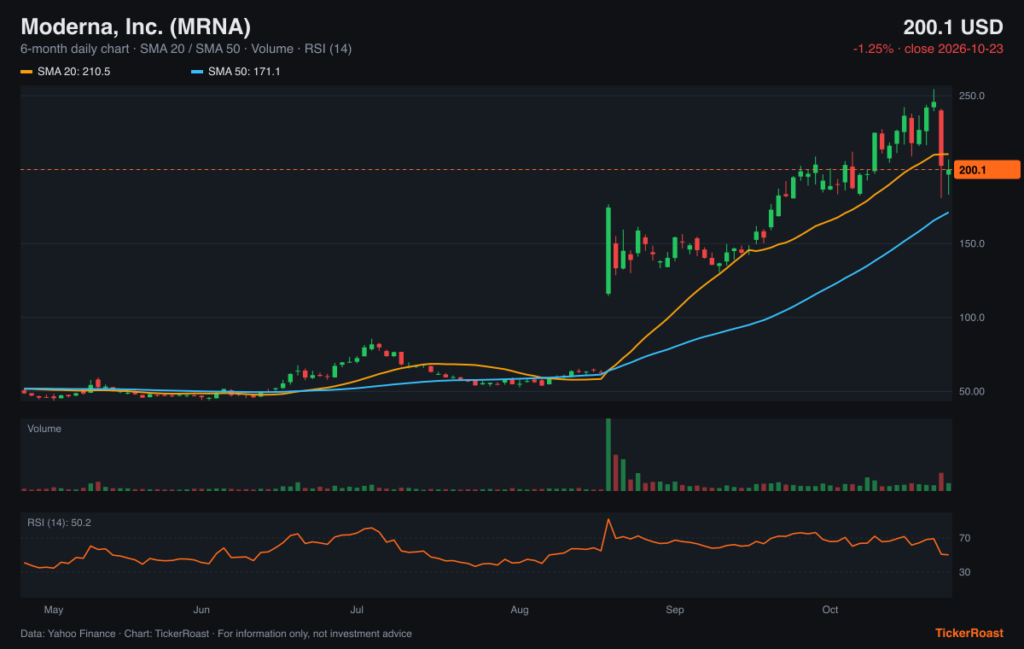Click the 150.0 price axis label
Screen dimensions: 1024x649
pos(971,244)
